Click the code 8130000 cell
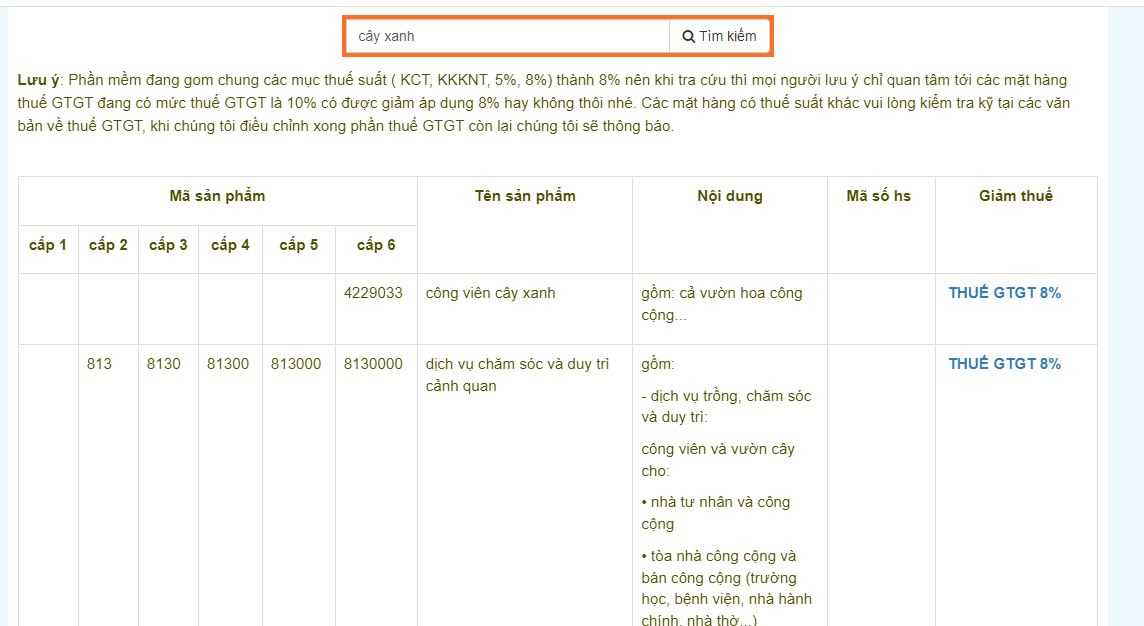 click(373, 364)
